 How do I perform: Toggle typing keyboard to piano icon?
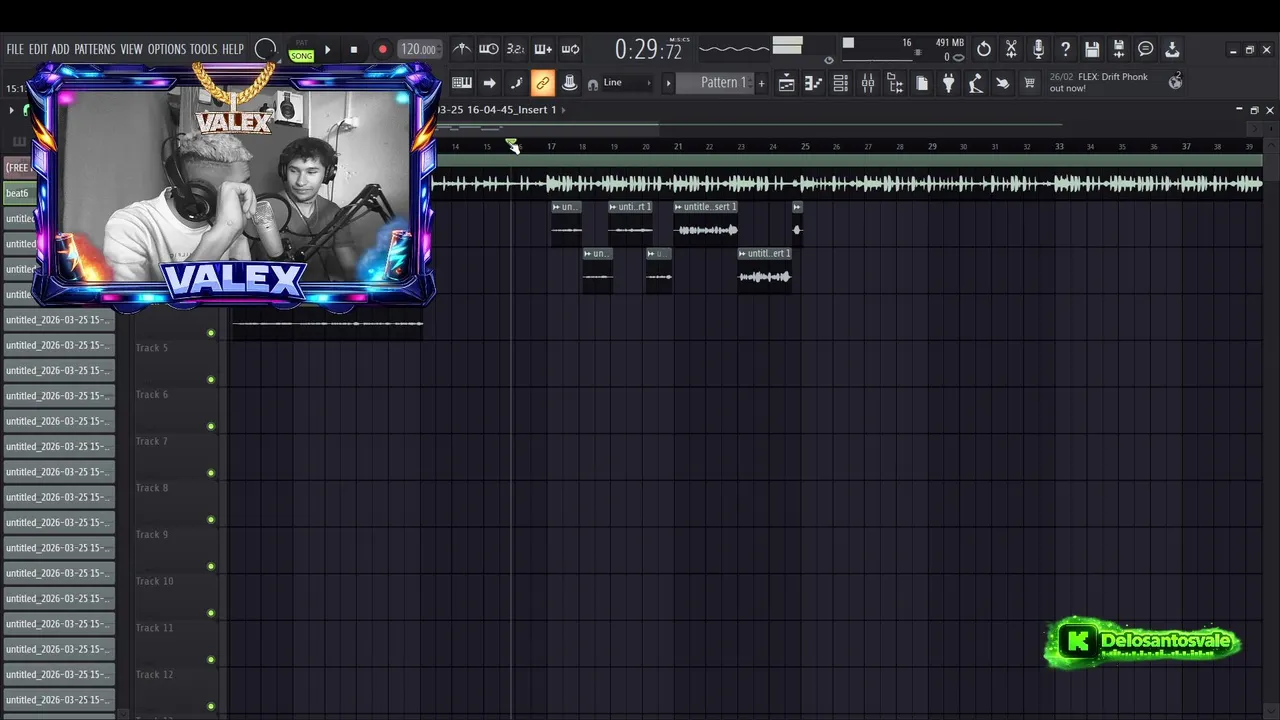pos(462,83)
